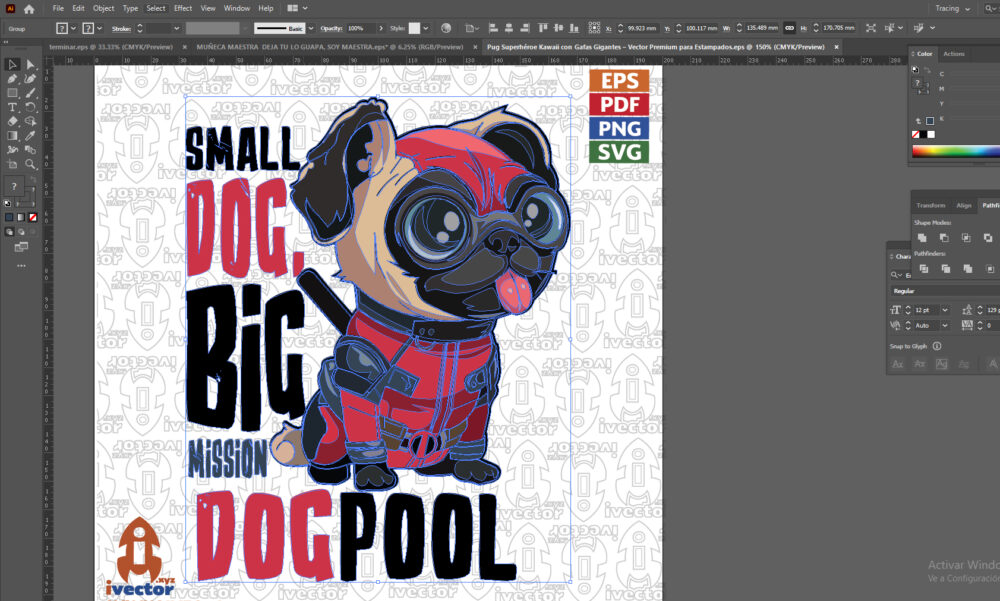Select the Direct Selection tool

(x=31, y=64)
